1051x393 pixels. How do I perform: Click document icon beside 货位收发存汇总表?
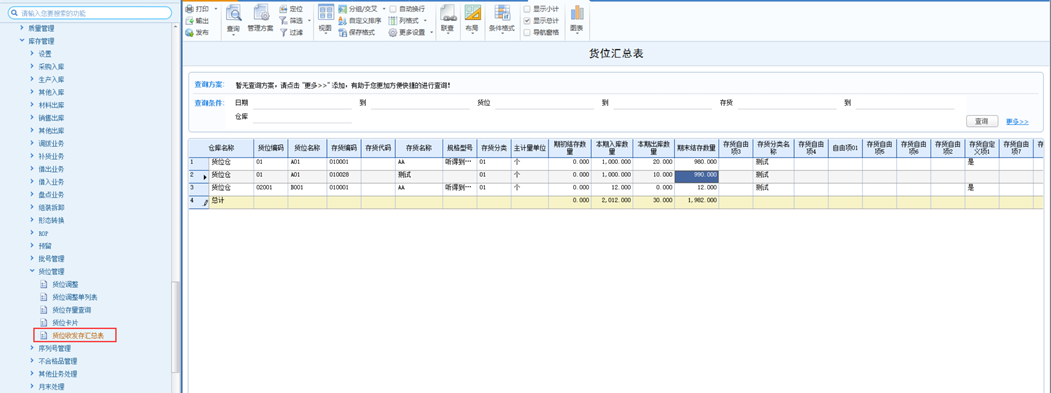coord(44,335)
